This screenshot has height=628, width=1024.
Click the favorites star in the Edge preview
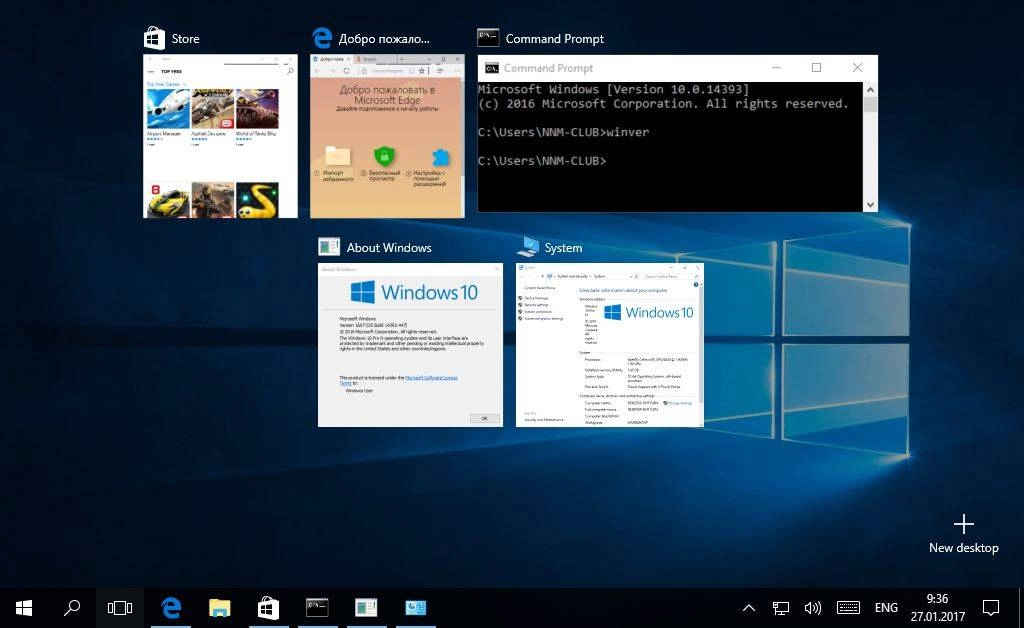[422, 71]
